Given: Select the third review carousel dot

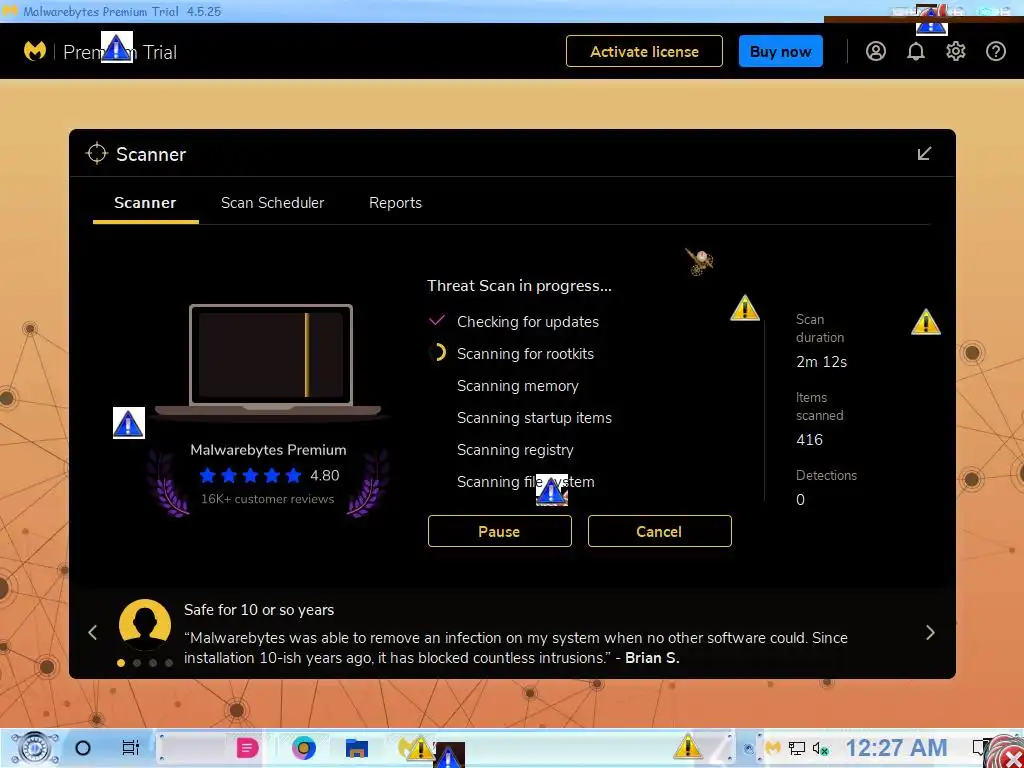Looking at the screenshot, I should coord(152,663).
